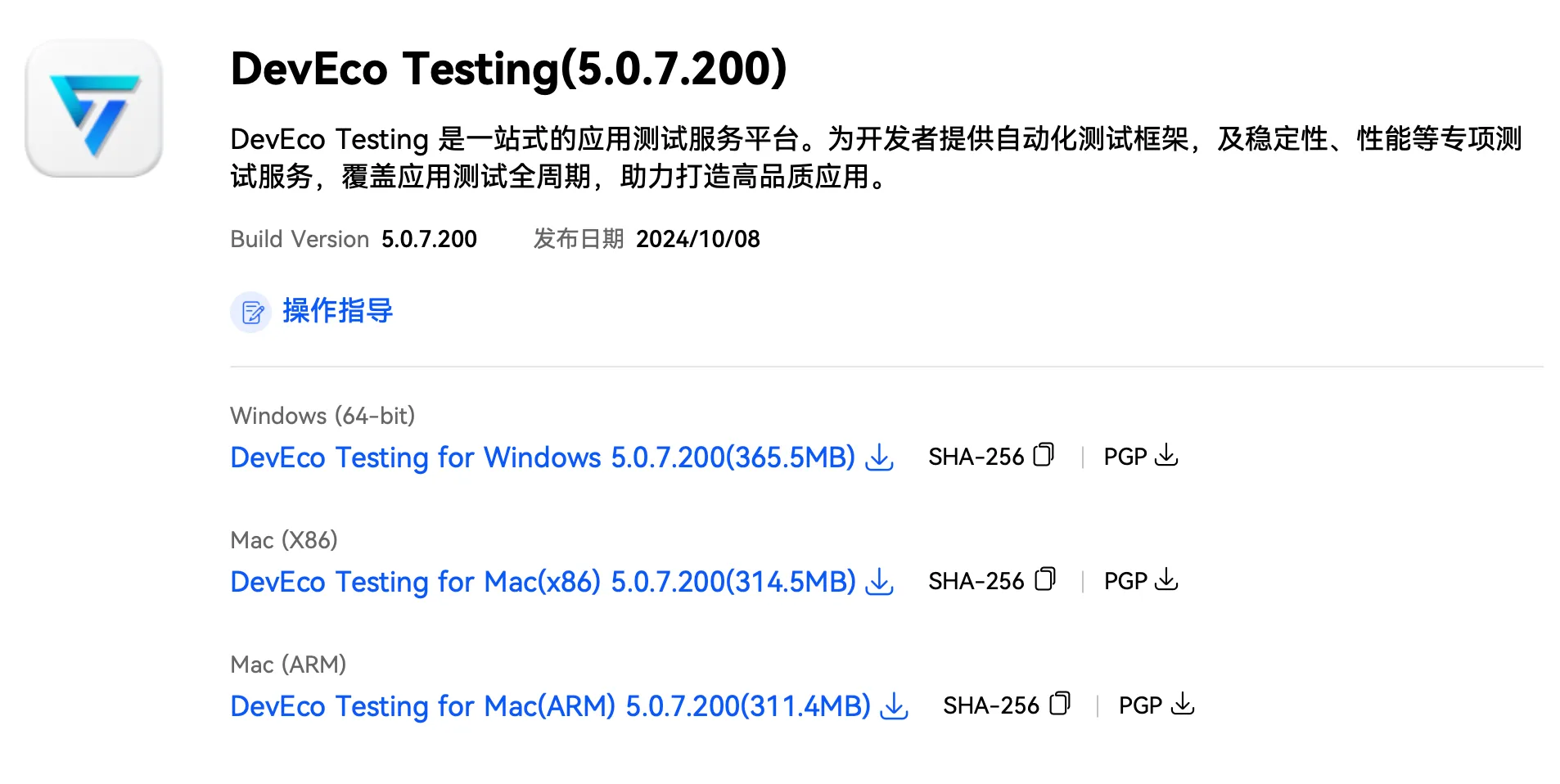Download DevEco Testing for Mac(ARM) 5.0.7.200

(550, 706)
